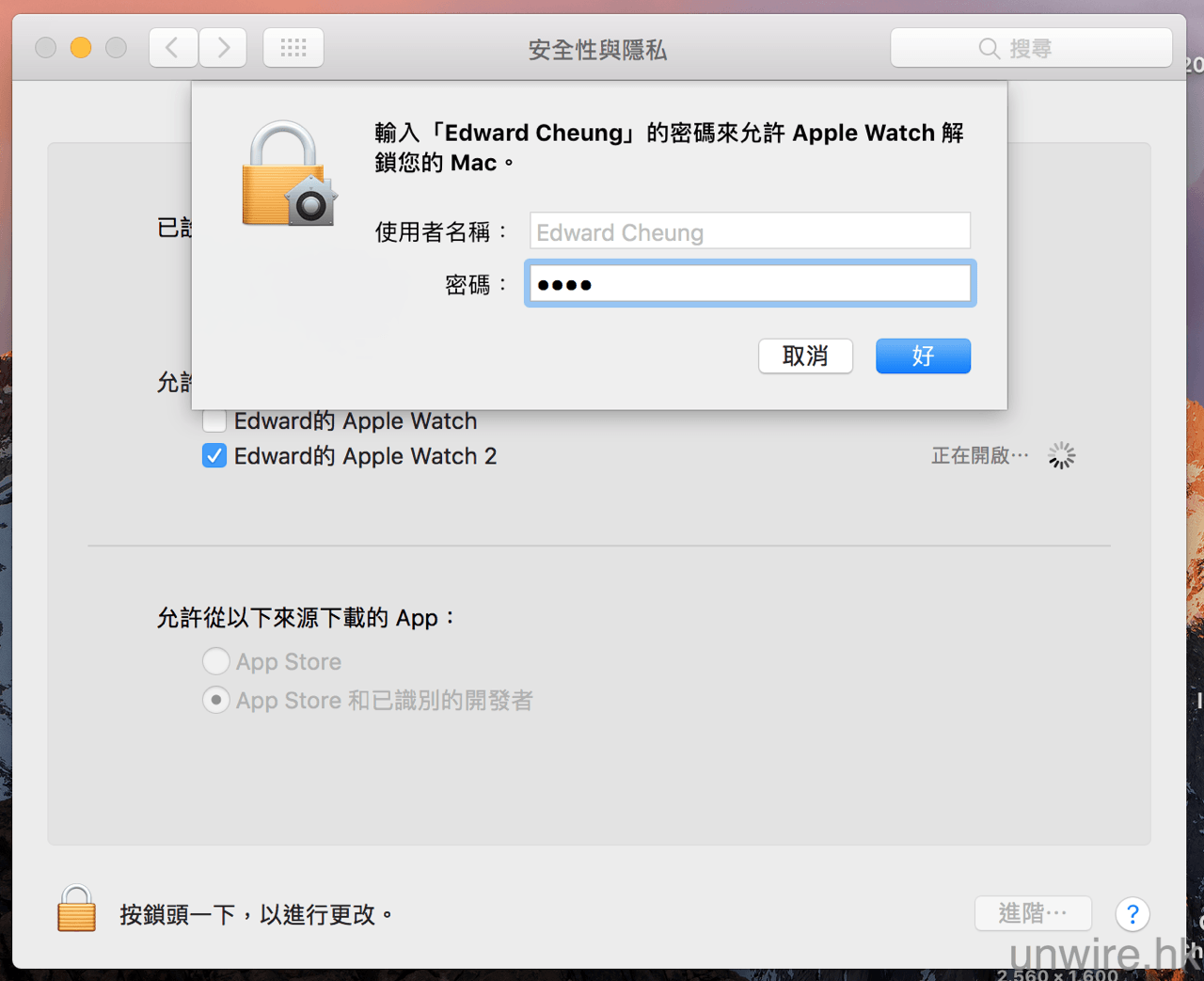The image size is (1204, 981).
Task: Show all preferences grid icon
Action: [x=293, y=48]
